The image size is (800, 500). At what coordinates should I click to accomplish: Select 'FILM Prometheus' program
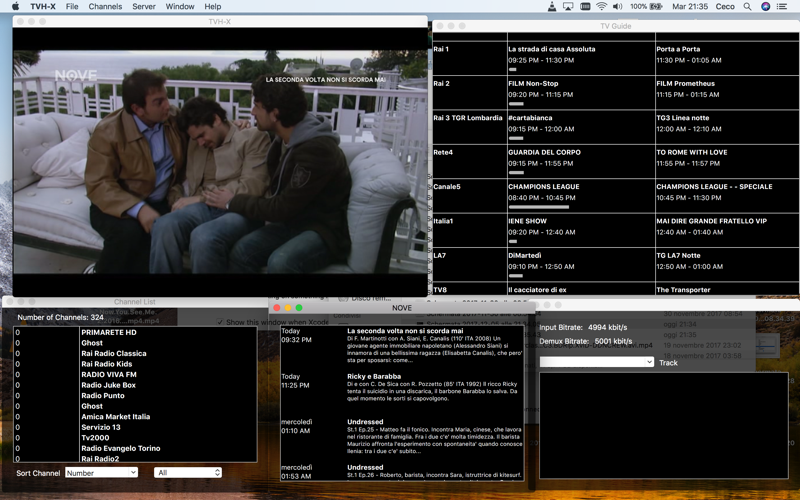[x=685, y=83]
